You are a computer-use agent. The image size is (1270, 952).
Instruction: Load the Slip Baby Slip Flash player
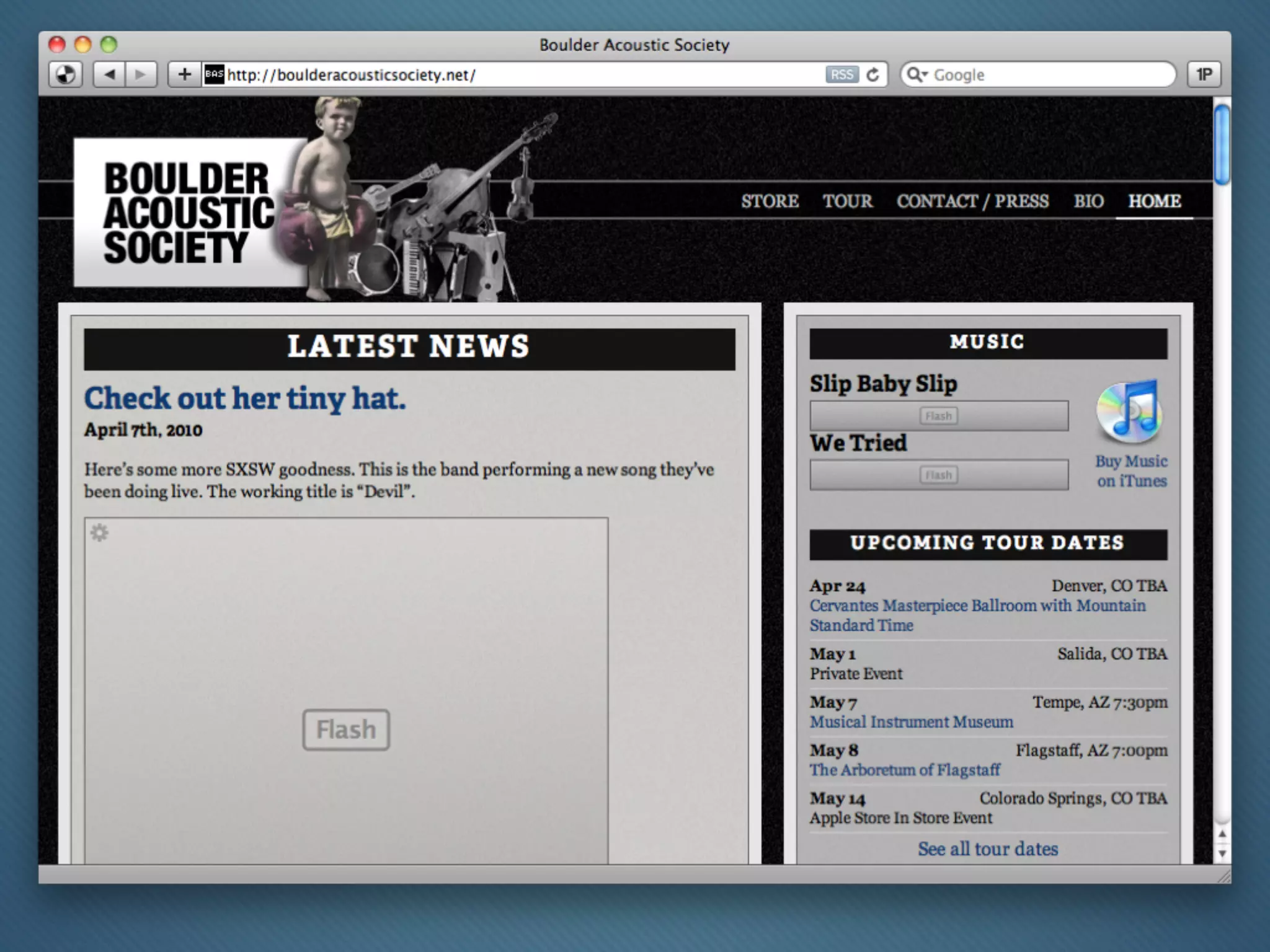938,416
